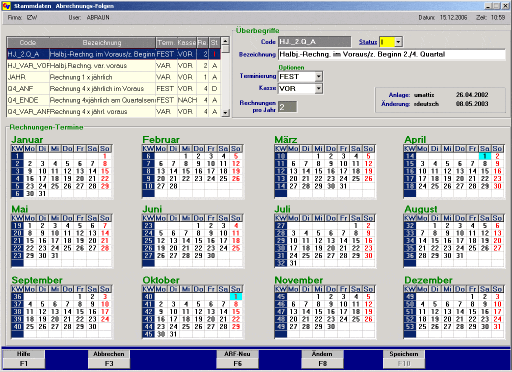Click the Re column header
512x372 pixels.
[x=202, y=43]
